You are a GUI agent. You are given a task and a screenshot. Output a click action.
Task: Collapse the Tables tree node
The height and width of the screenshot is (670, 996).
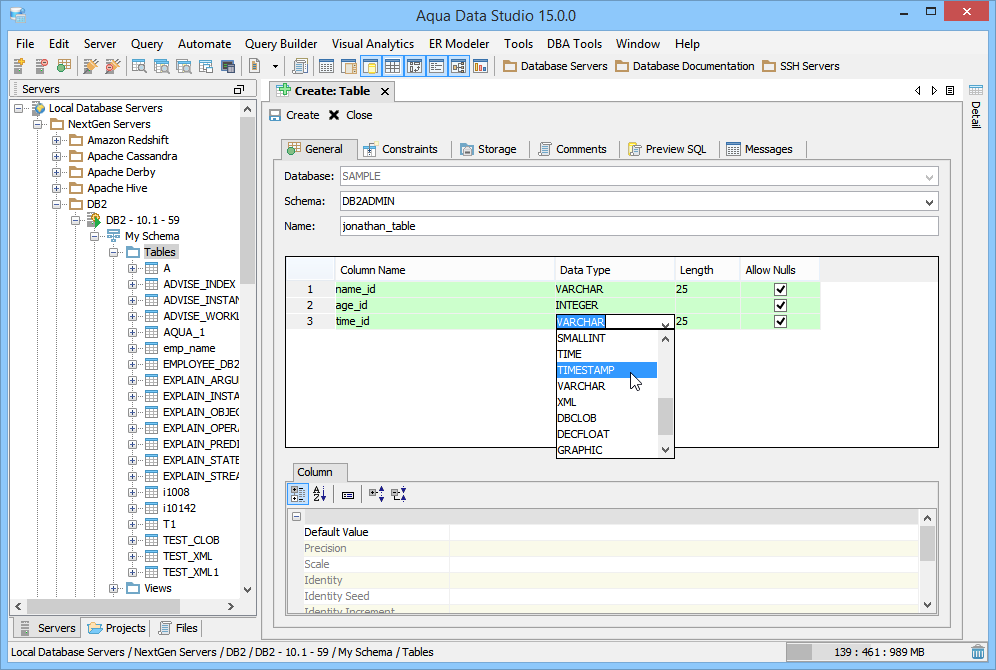point(115,253)
